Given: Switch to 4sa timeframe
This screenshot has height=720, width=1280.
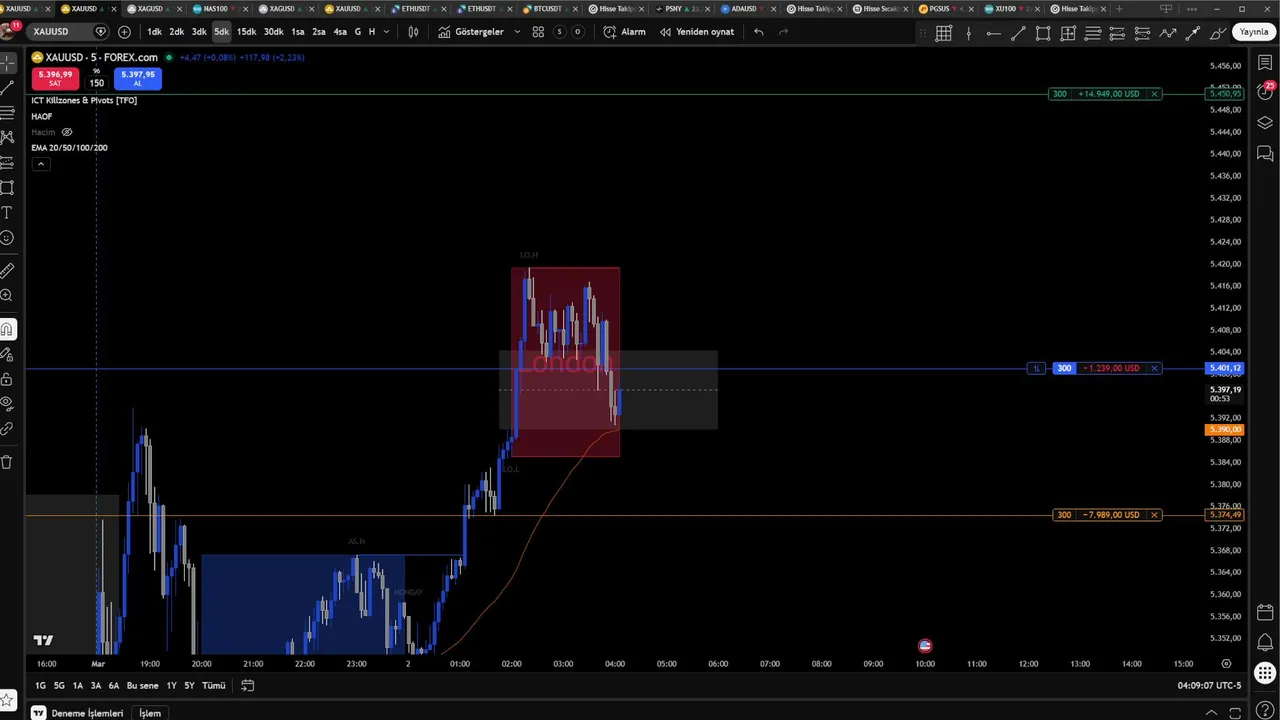Looking at the screenshot, I should click(x=340, y=32).
